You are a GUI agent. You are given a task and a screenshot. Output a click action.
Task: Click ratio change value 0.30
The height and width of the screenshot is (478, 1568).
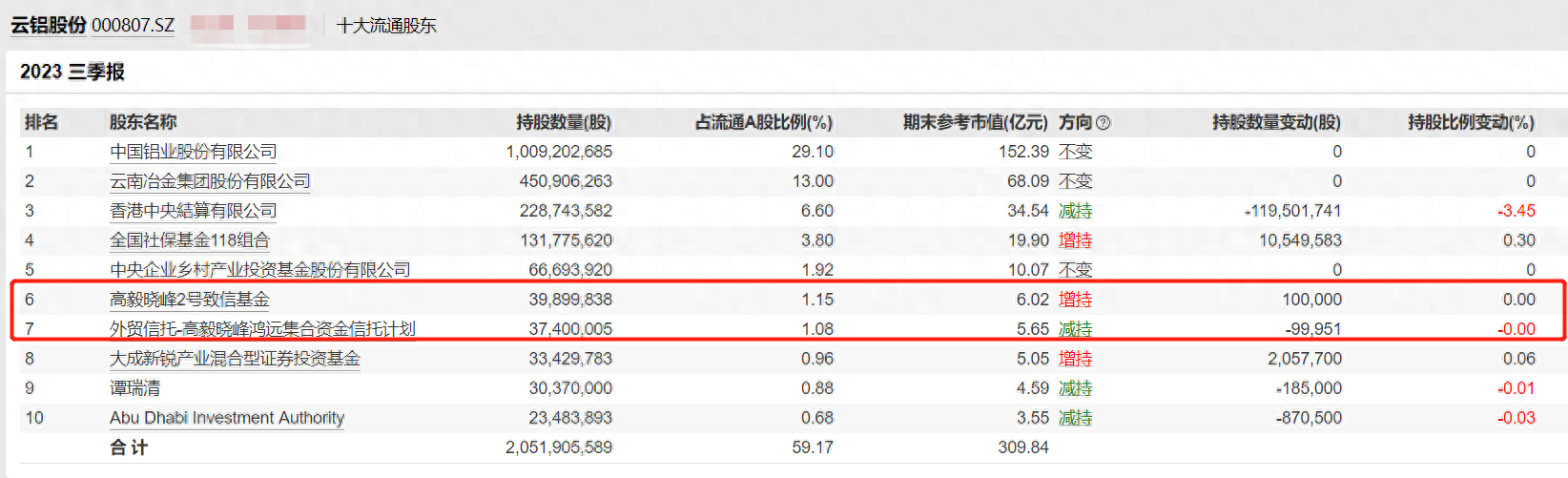pos(1519,240)
